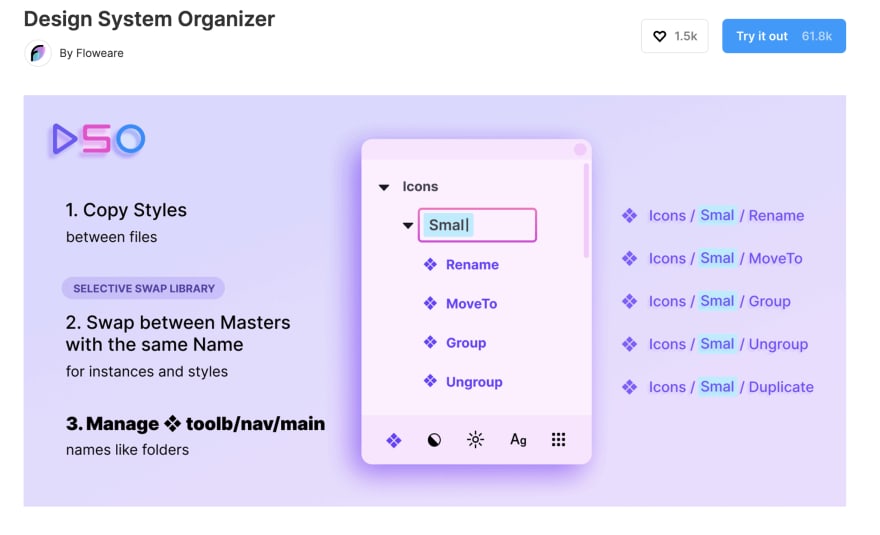Click the Icons folder label

(420, 186)
